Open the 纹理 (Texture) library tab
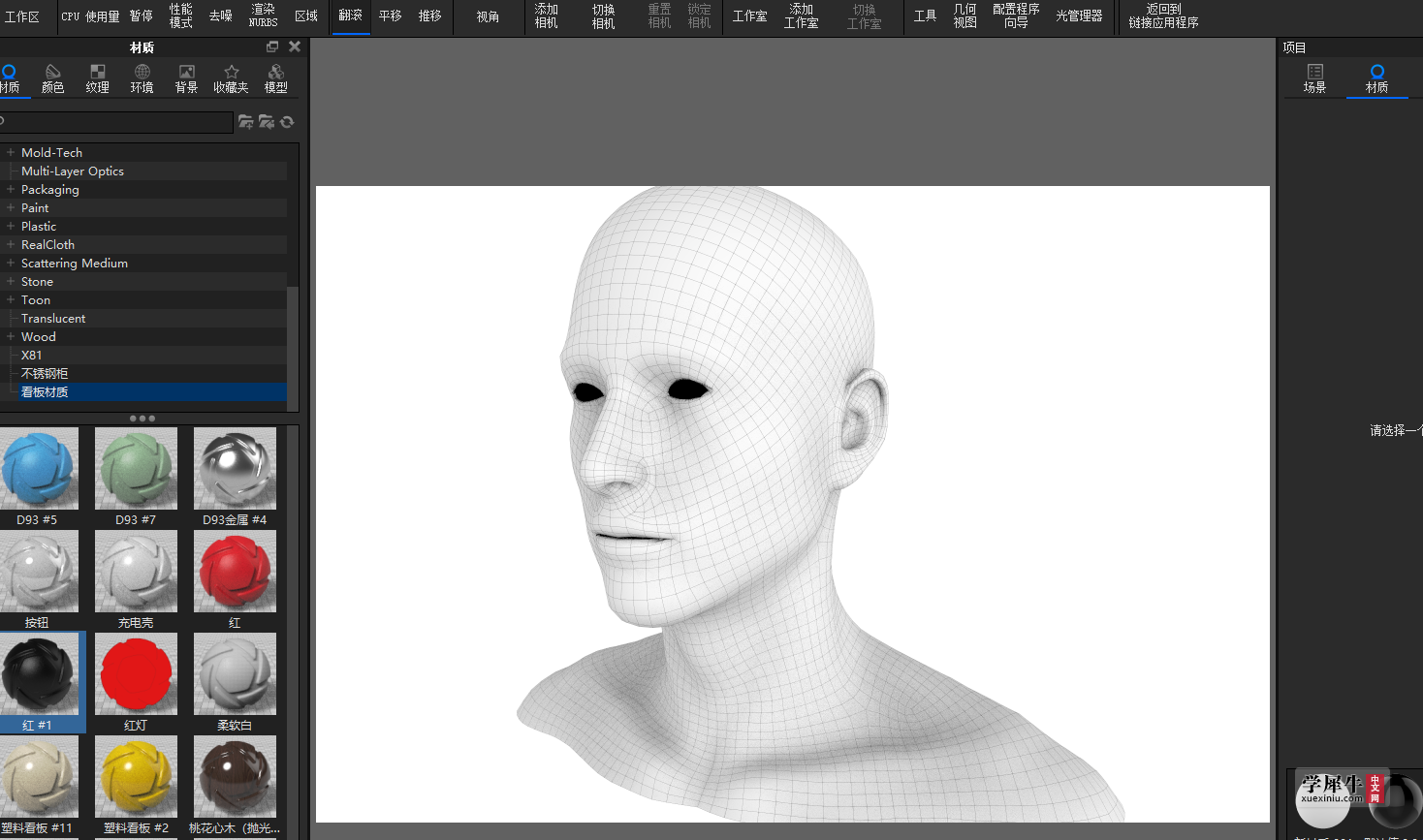Screen dimensions: 1423x840 point(97,78)
